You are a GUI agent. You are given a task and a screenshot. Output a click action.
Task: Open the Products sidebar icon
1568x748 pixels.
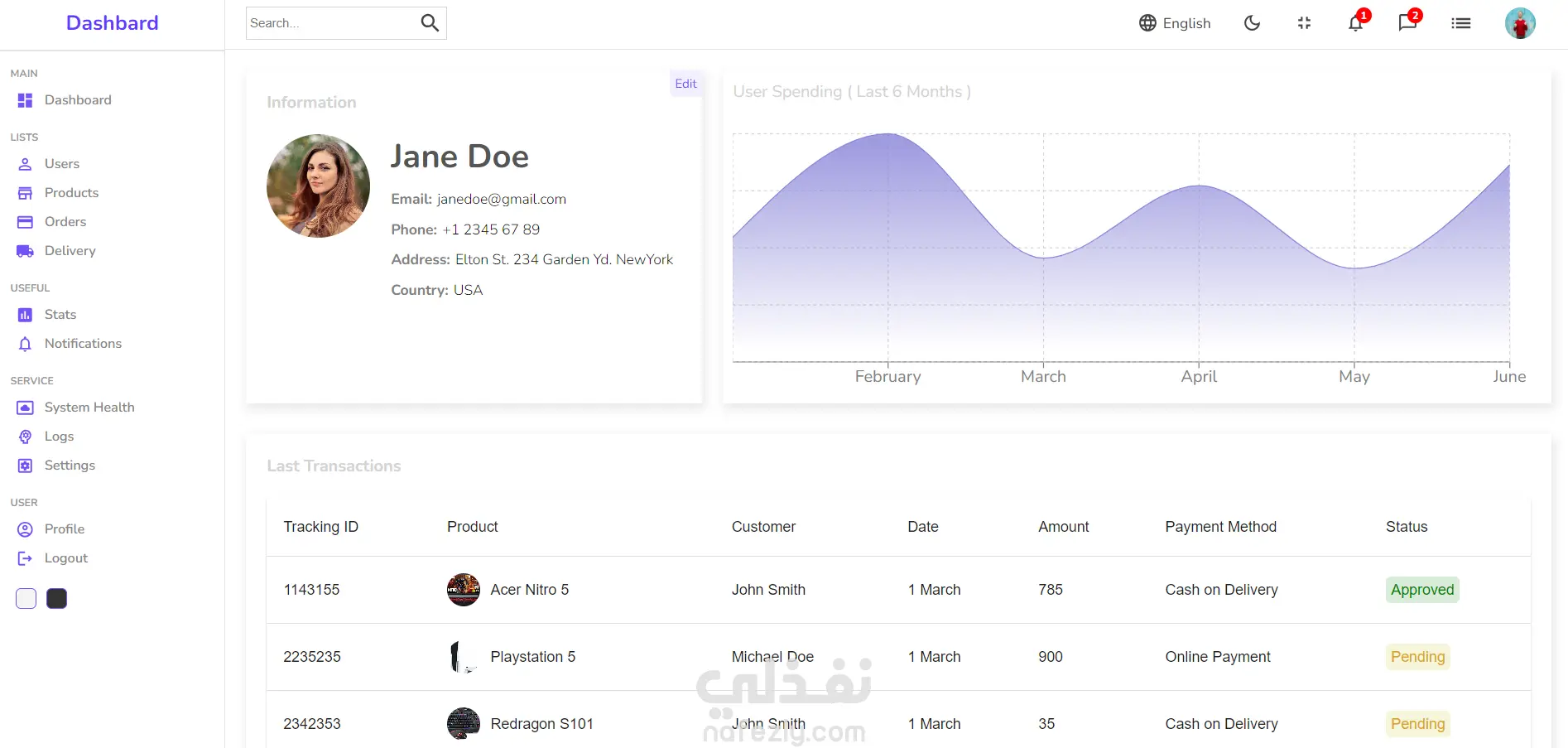(26, 193)
